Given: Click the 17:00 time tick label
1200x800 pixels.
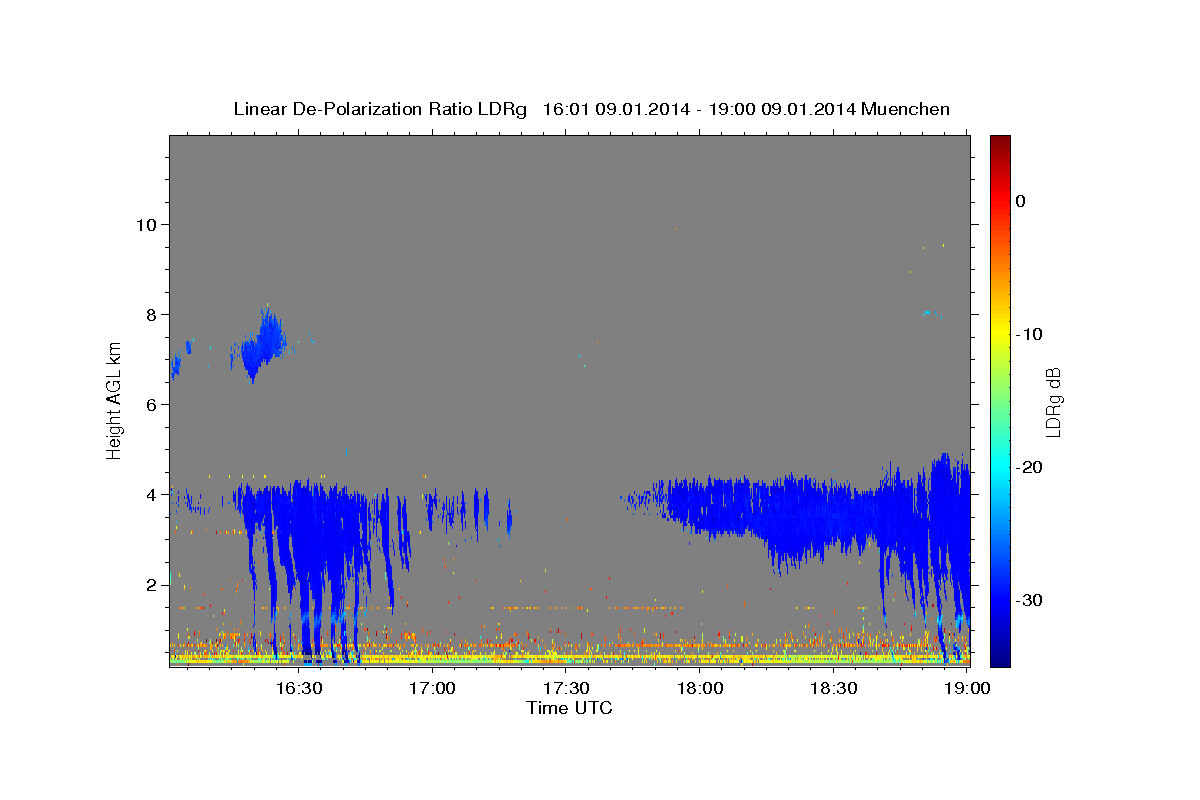Looking at the screenshot, I should click(433, 689).
